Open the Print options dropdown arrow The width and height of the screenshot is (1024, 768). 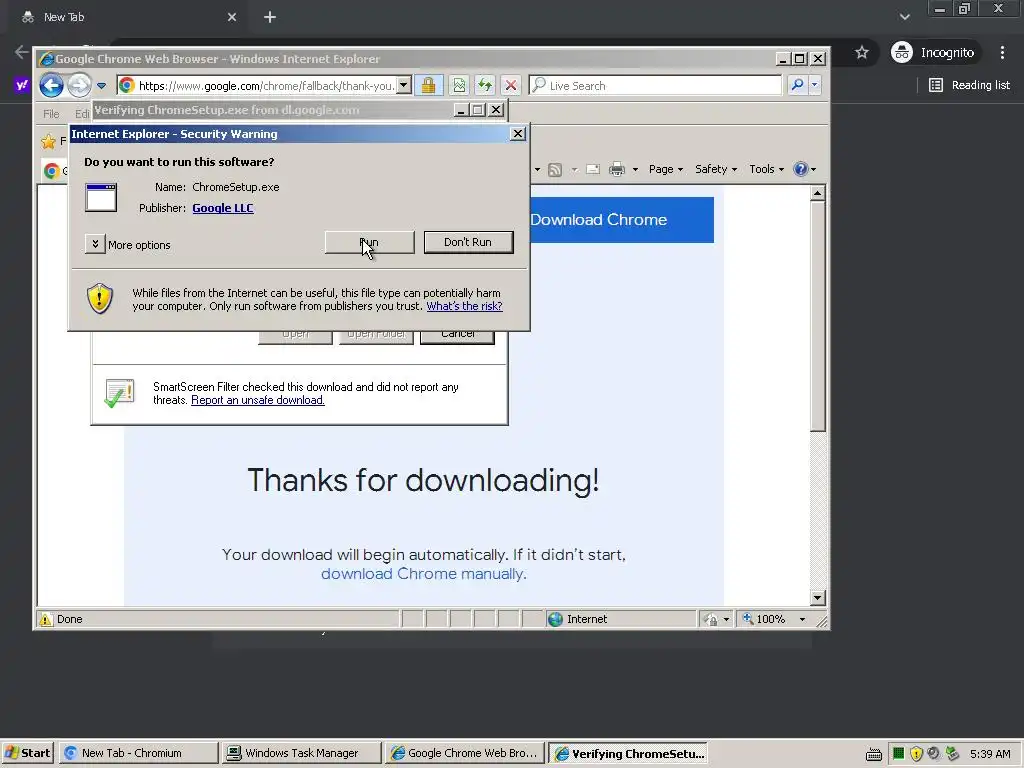pyautogui.click(x=635, y=170)
